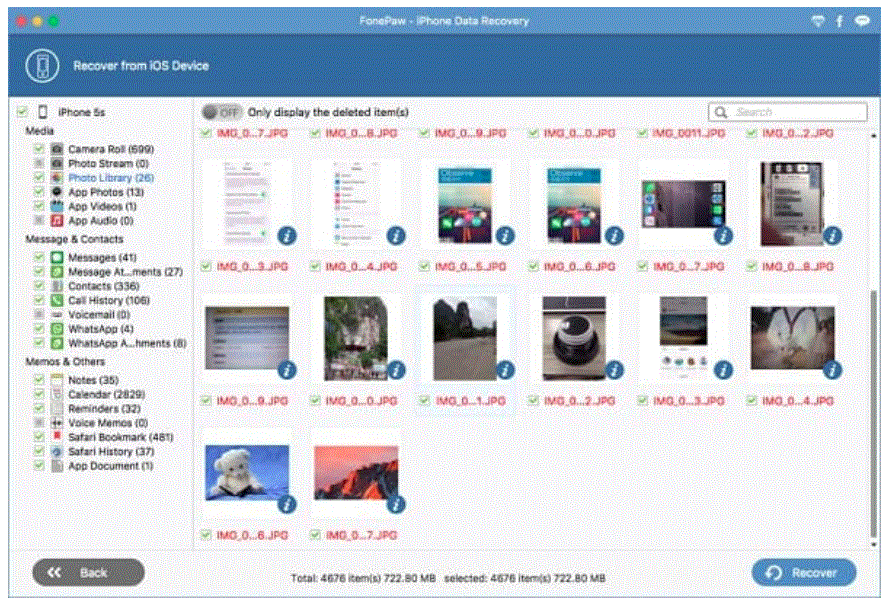Viewport: 885px width, 601px height.
Task: Select the Photo Library colorful icon
Action: coord(56,177)
